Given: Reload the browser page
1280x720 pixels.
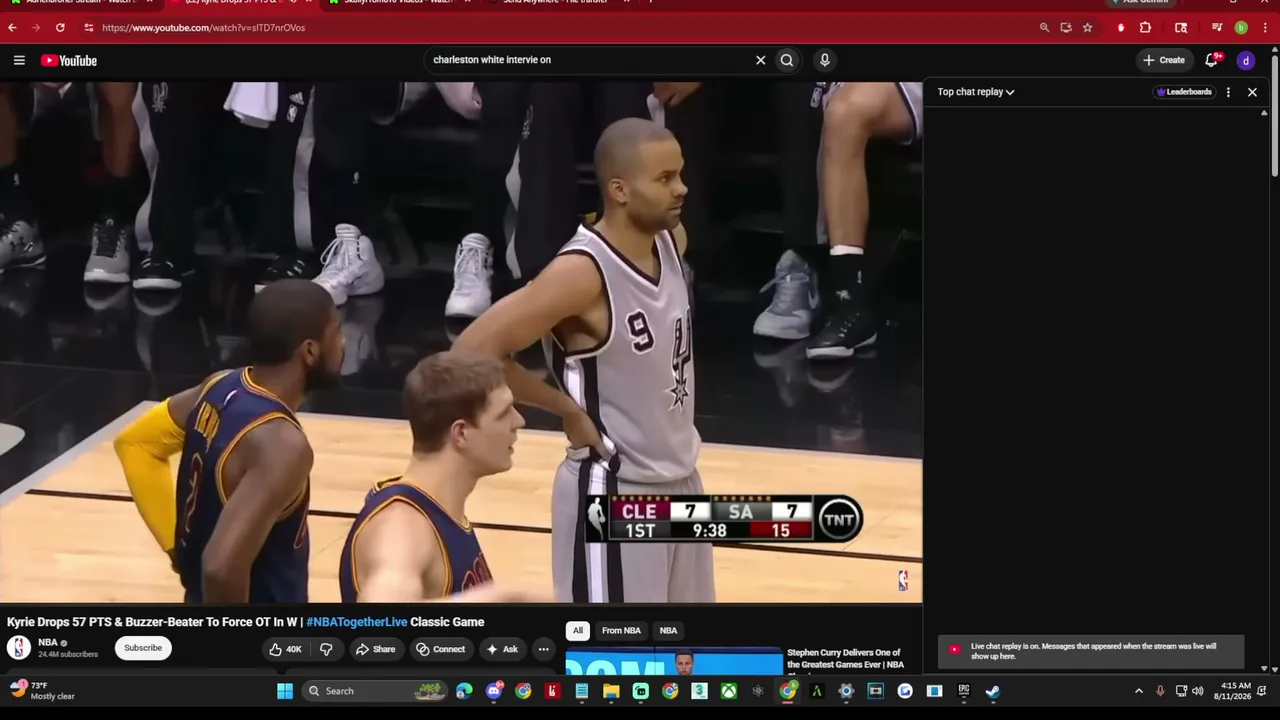Looking at the screenshot, I should pyautogui.click(x=60, y=28).
